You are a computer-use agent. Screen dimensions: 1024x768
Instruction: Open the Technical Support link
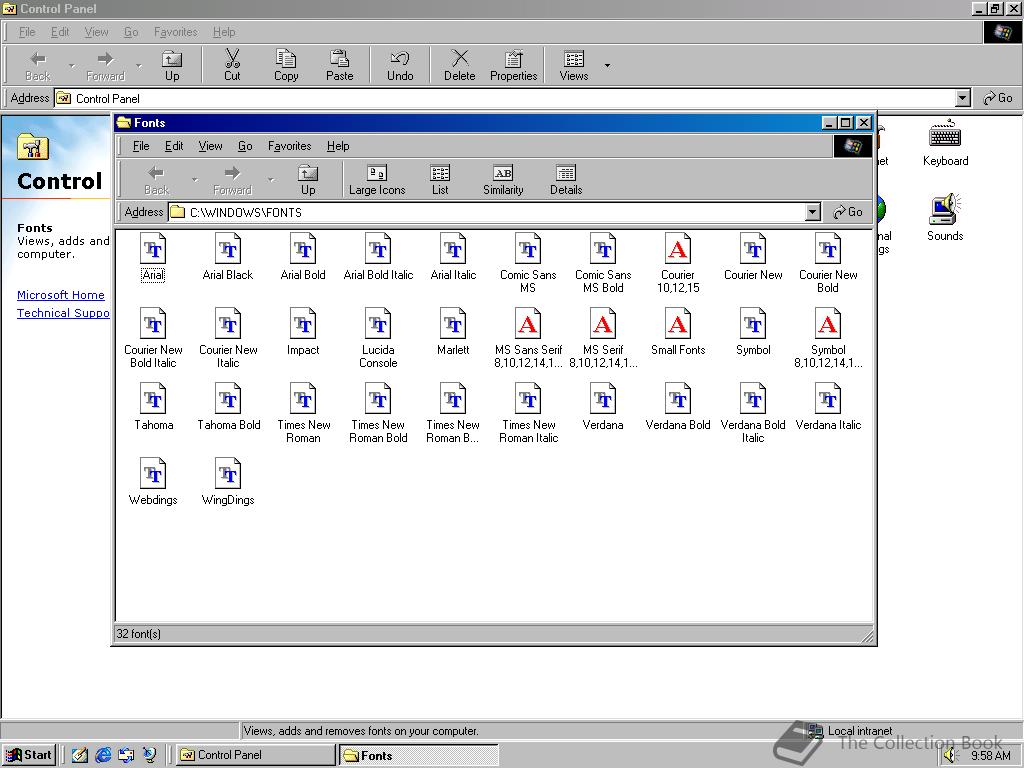(x=63, y=313)
